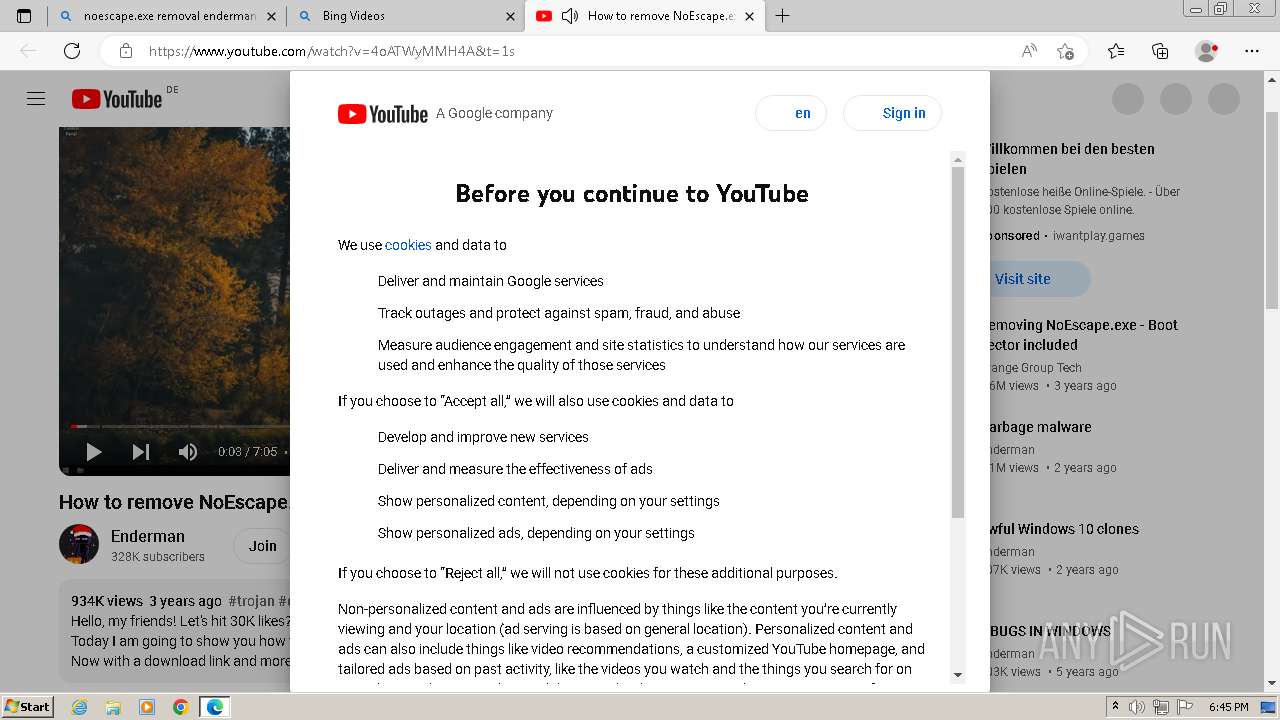This screenshot has height=720, width=1280.
Task: Show hidden system tray icons
Action: click(x=1115, y=707)
